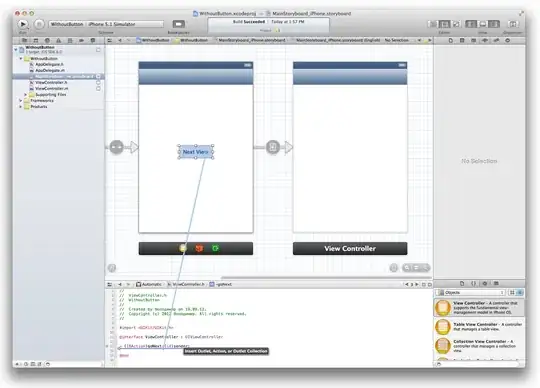Viewport: 540px width, 388px height.
Task: Click the Stop button next to Run
Action: [39, 24]
